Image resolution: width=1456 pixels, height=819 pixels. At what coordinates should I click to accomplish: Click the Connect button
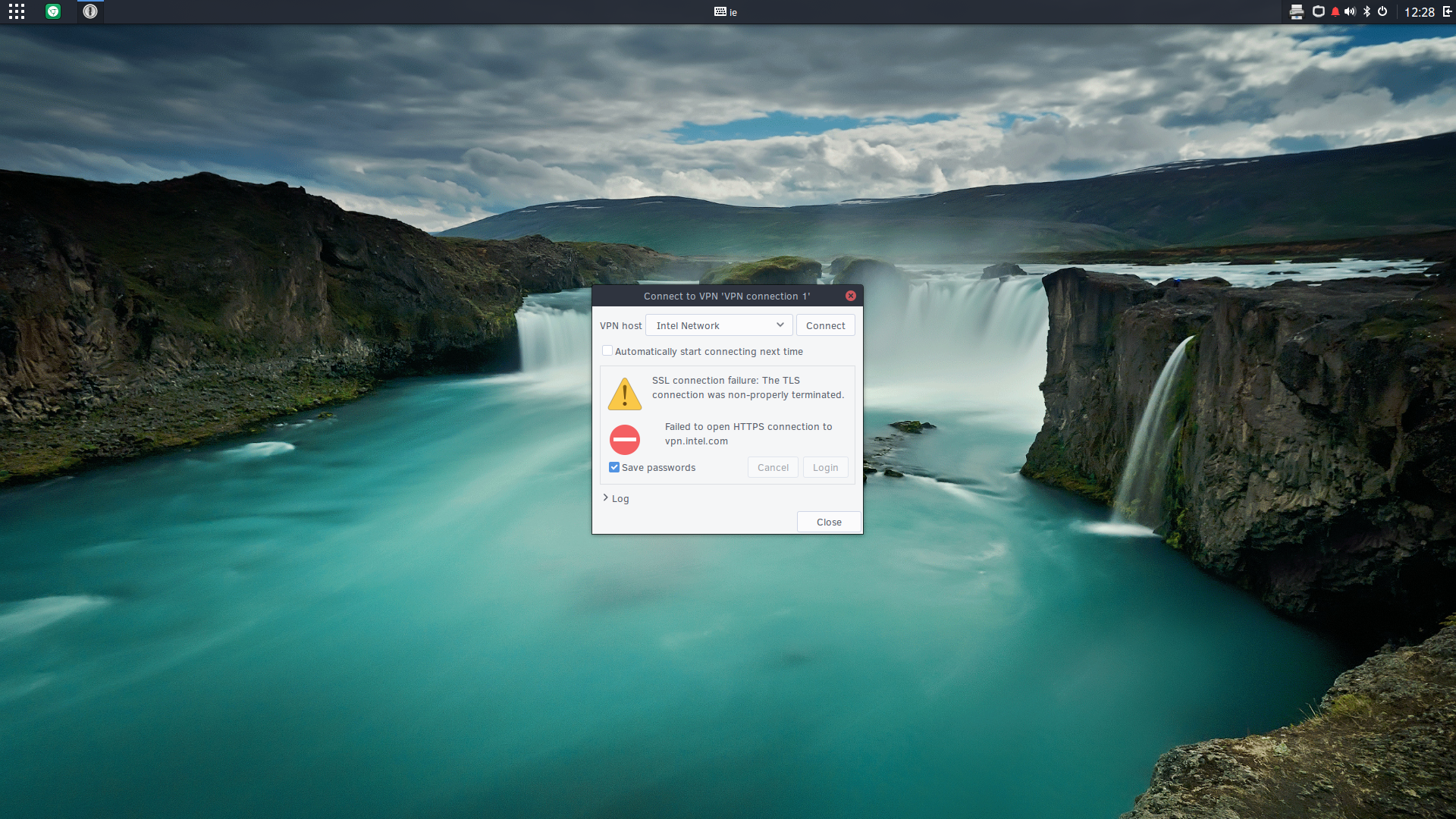point(825,325)
